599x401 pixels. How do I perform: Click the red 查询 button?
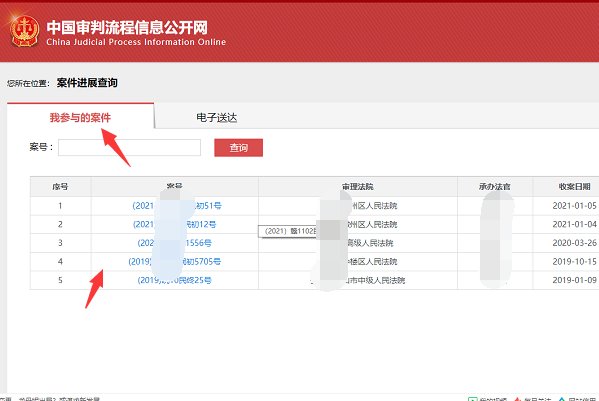pos(238,147)
